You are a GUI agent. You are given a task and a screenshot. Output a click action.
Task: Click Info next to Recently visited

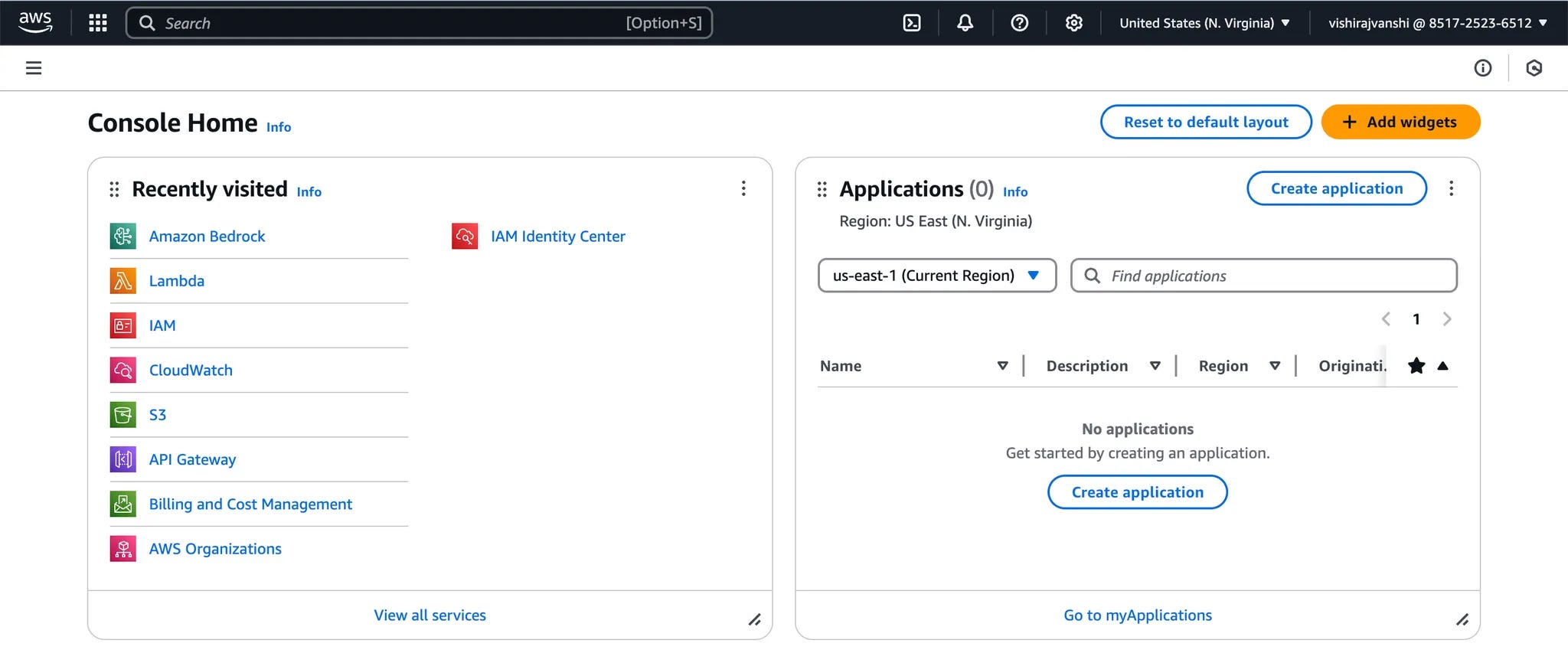tap(309, 192)
